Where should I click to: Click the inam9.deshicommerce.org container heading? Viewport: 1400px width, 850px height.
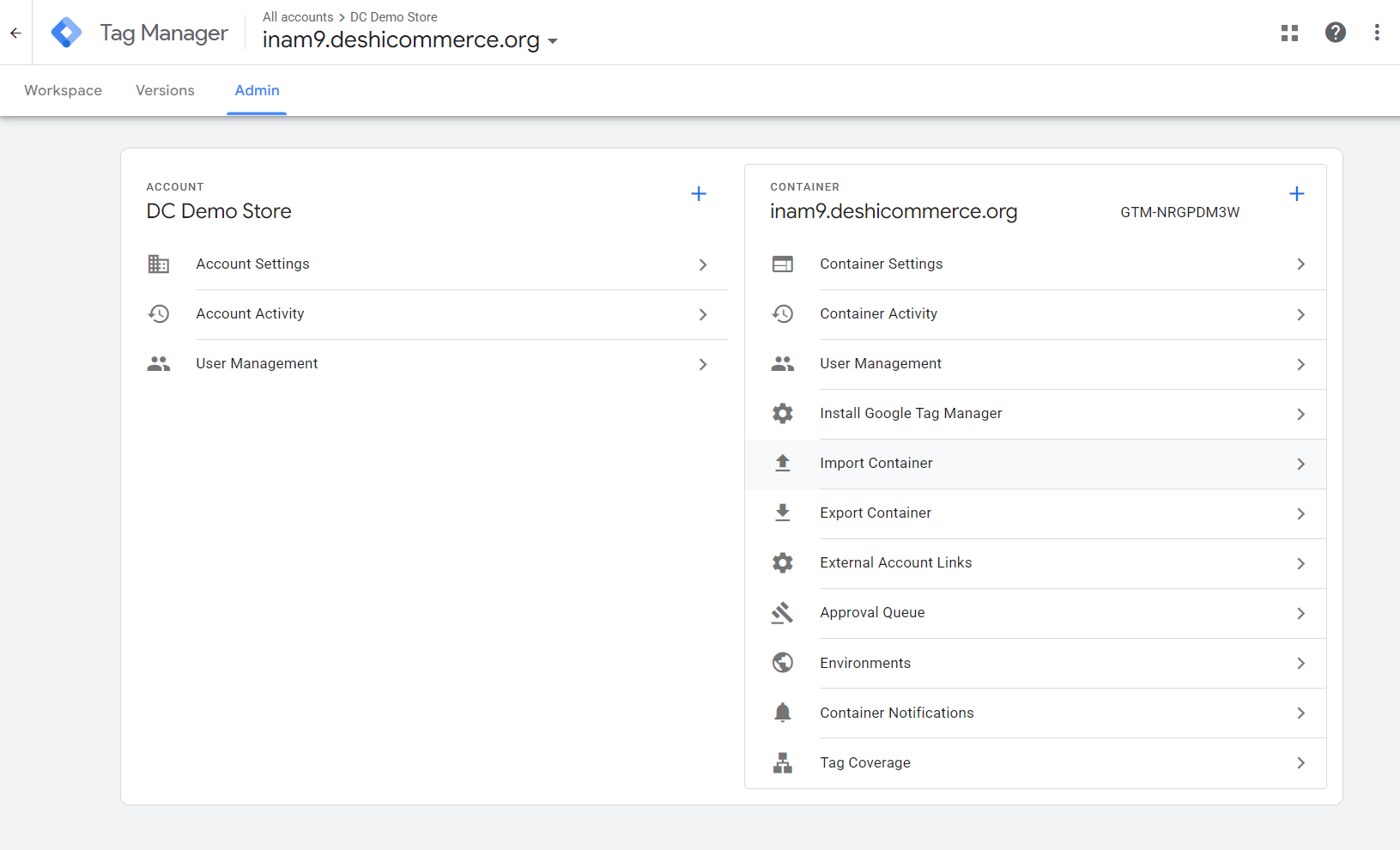894,211
